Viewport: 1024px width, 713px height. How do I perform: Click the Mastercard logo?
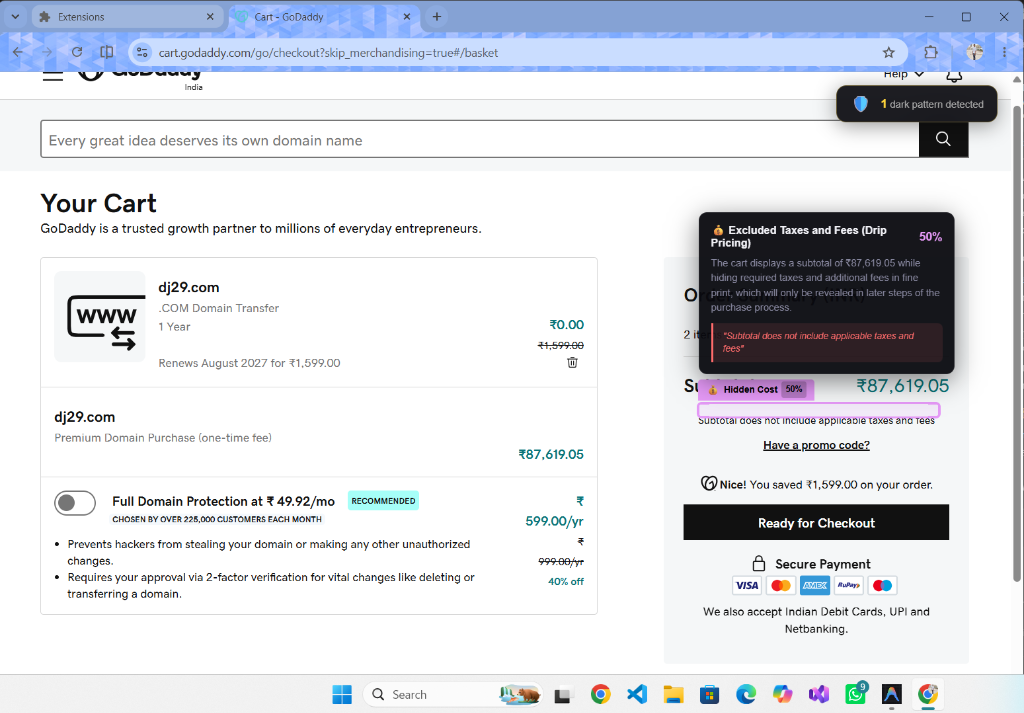(x=781, y=586)
